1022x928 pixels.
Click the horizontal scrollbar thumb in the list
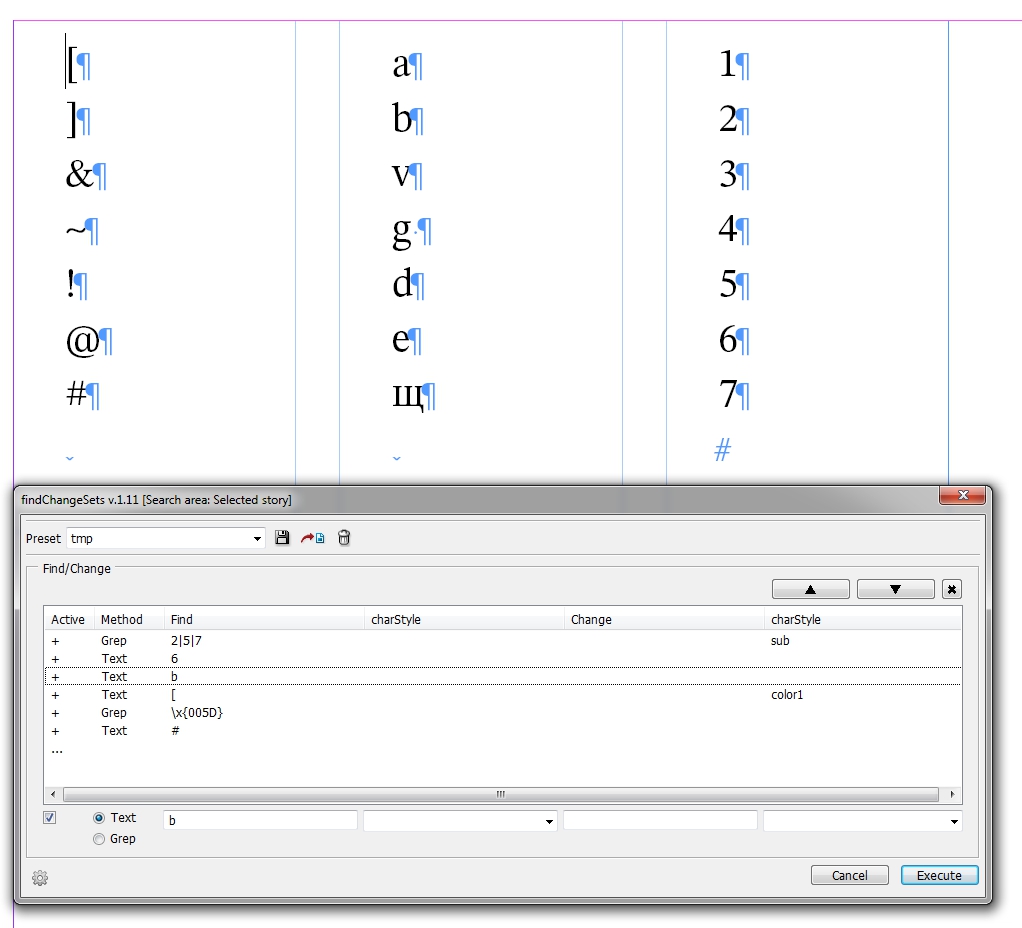point(500,795)
